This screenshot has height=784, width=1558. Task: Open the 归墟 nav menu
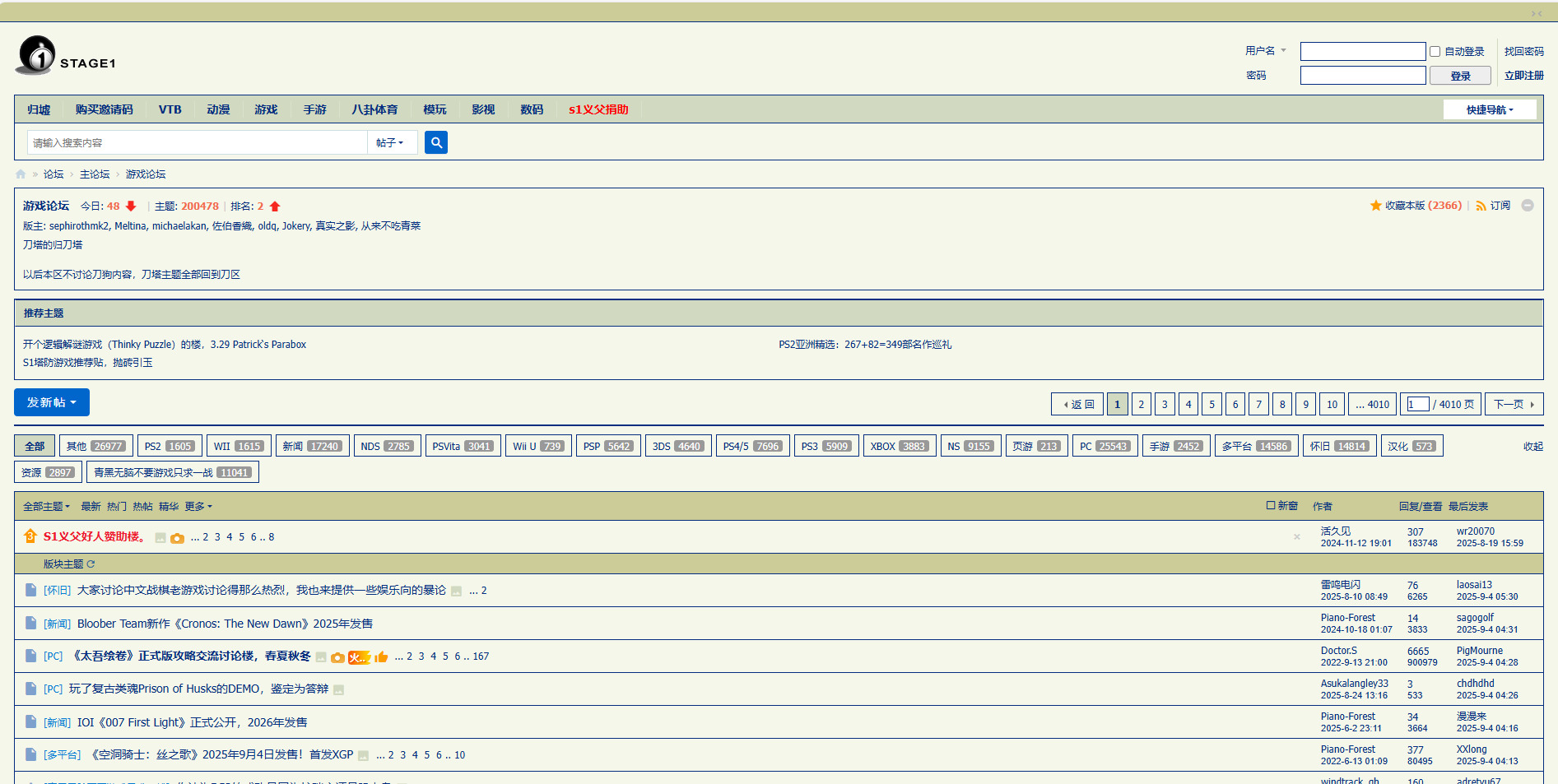pos(39,109)
